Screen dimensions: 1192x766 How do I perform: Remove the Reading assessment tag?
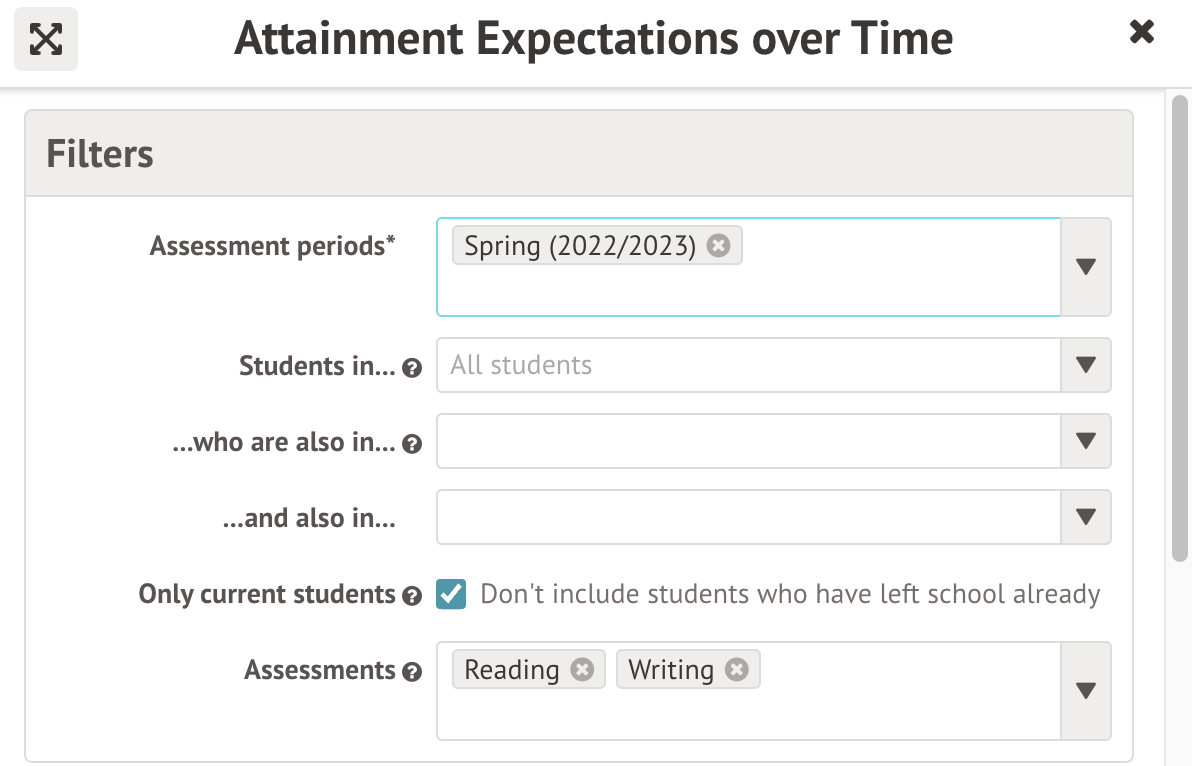(x=582, y=669)
